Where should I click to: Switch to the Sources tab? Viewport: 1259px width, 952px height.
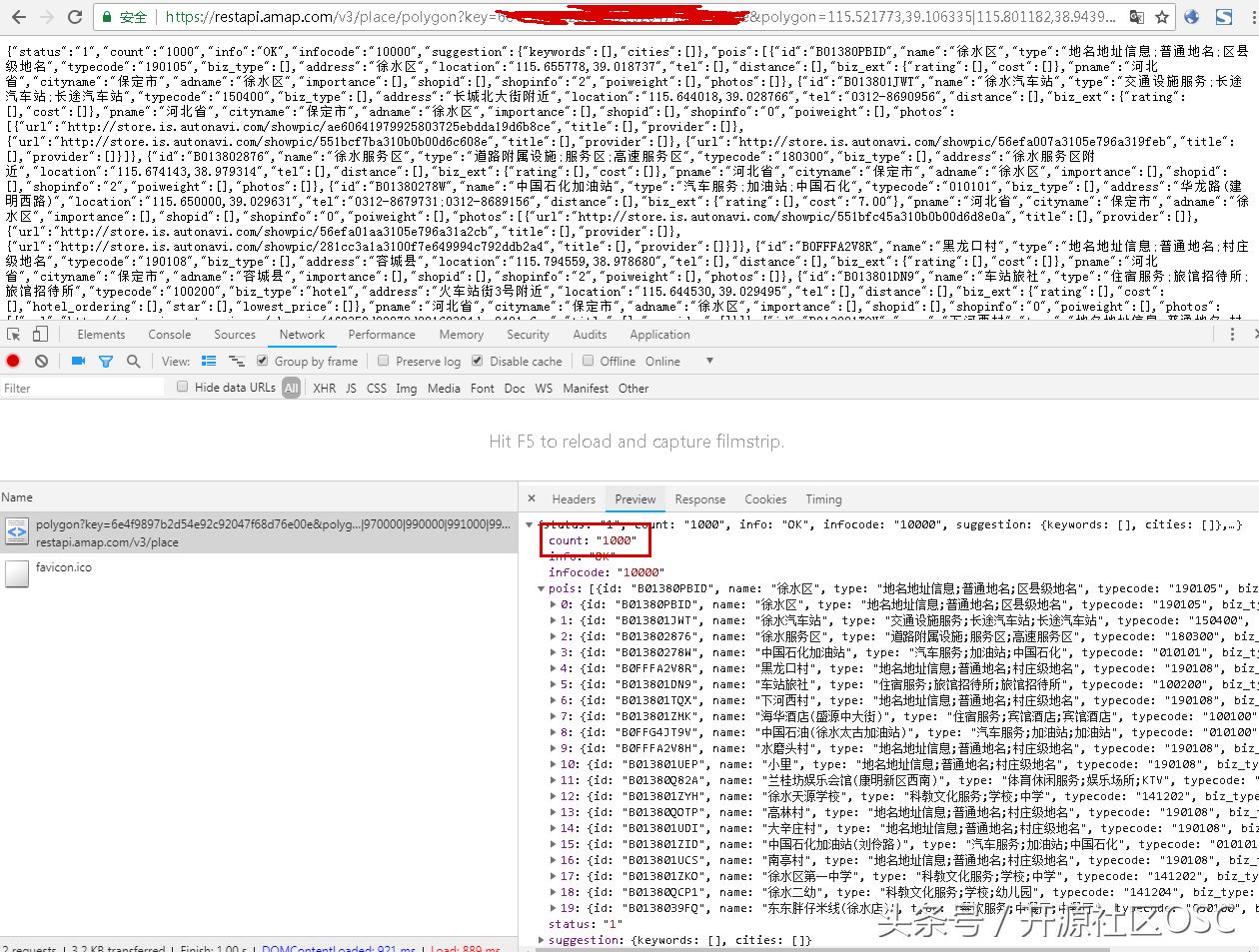235,335
